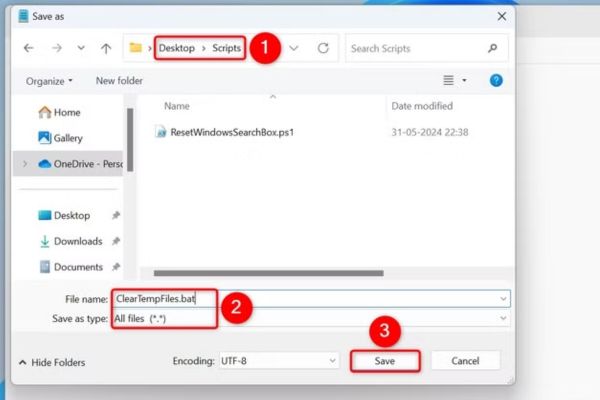
Task: Collapse the panel with Hide Folders
Action: 50,362
